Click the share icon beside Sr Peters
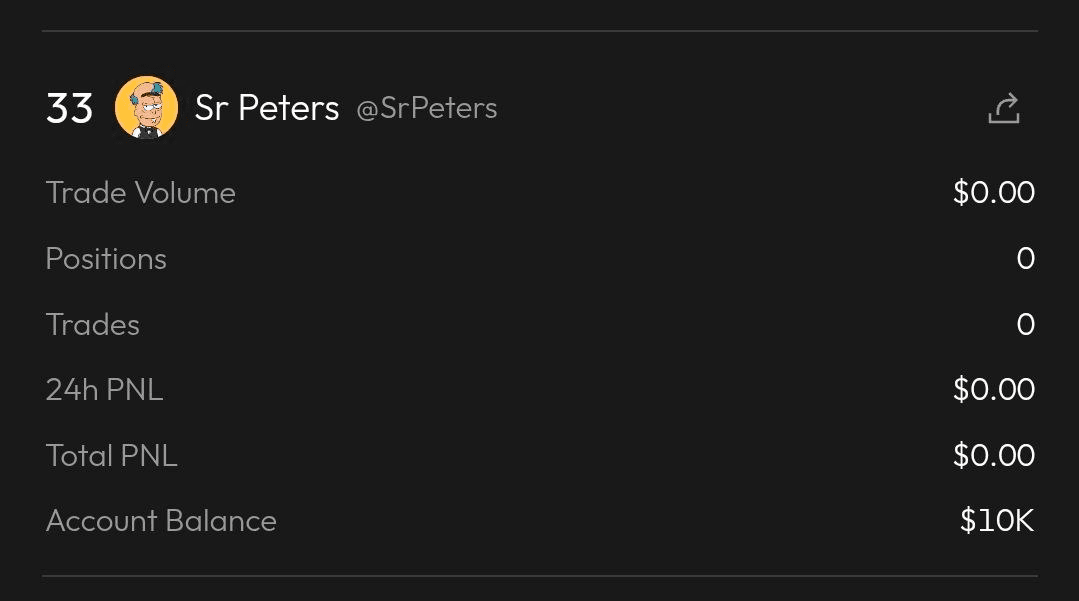This screenshot has height=601, width=1079. [1003, 108]
